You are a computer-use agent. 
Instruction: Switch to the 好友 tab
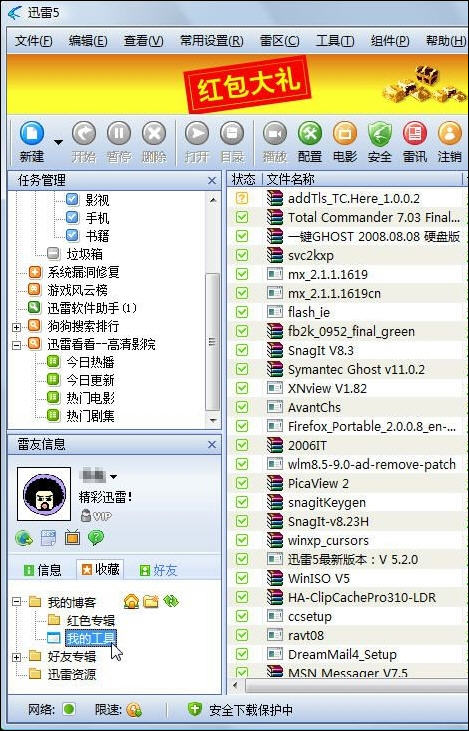(158, 570)
